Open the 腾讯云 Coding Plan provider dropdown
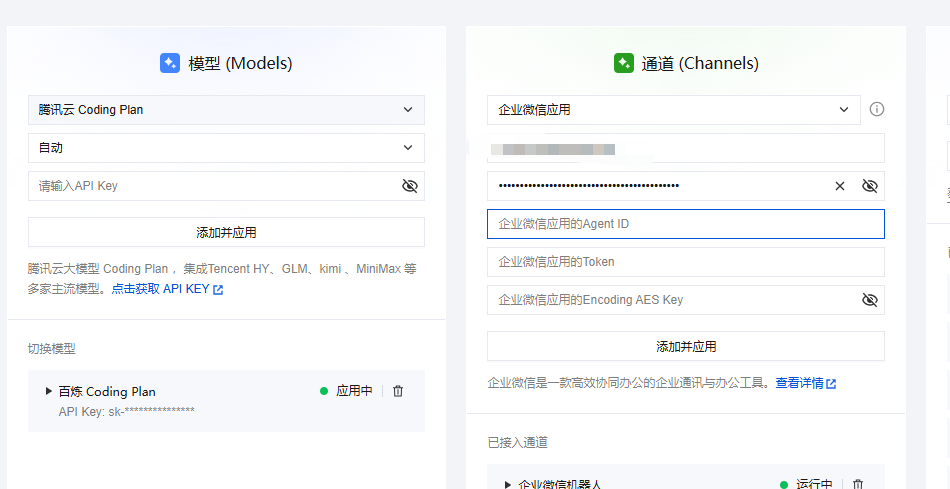The width and height of the screenshot is (950, 489). click(226, 110)
